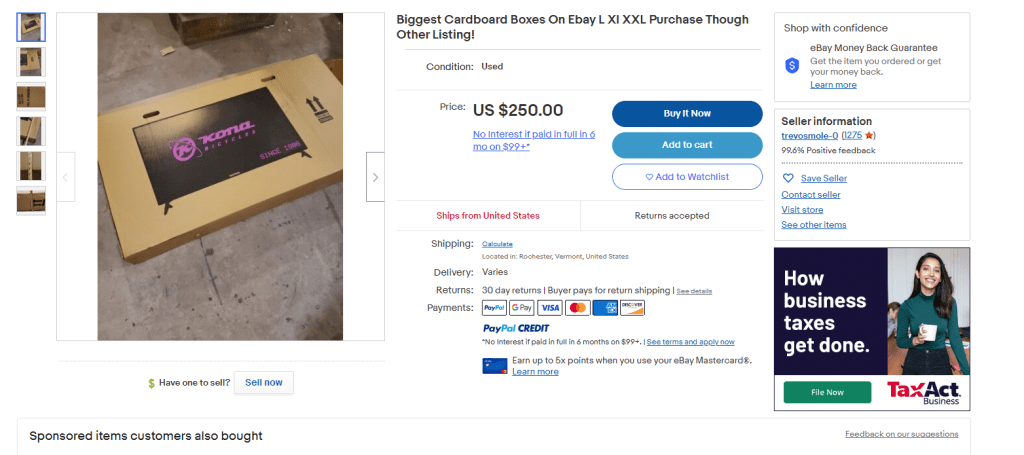Click the Google Pay payment icon
Image resolution: width=1024 pixels, height=455 pixels.
pyautogui.click(x=522, y=307)
